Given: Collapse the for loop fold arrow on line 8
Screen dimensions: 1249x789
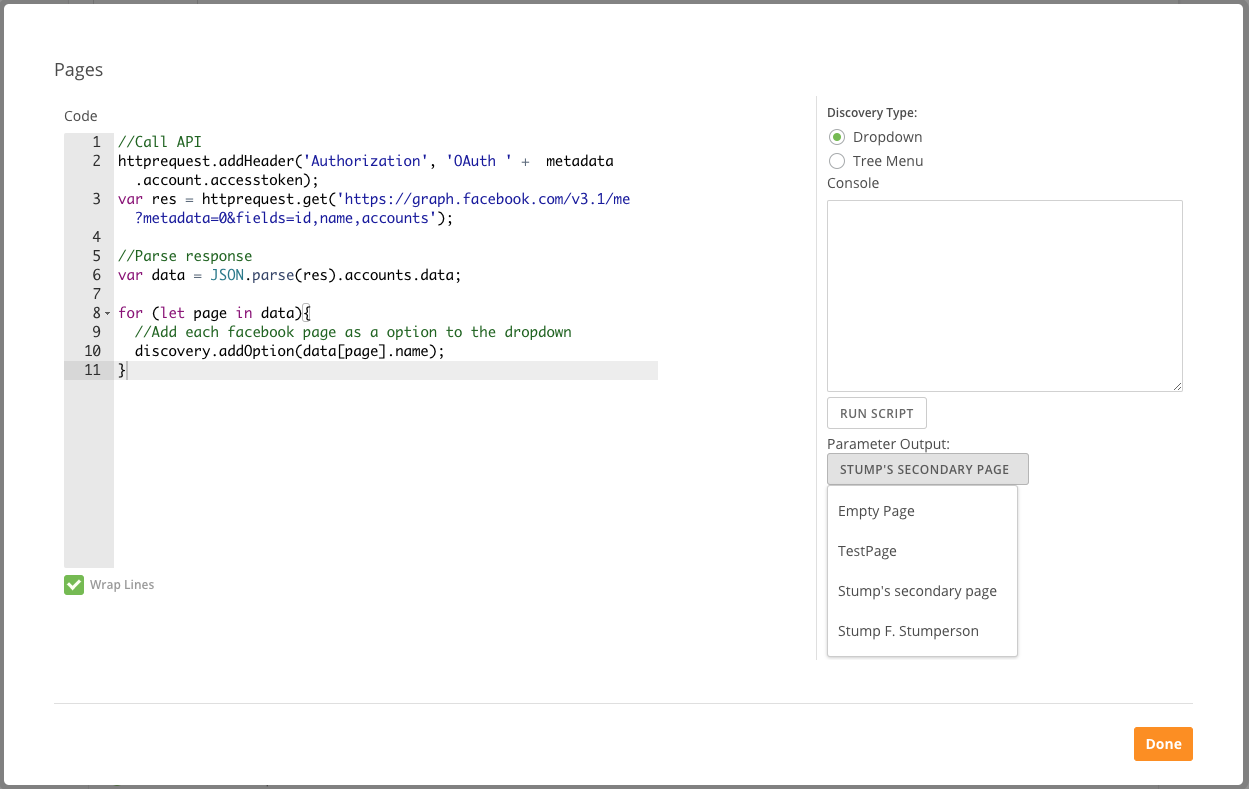Looking at the screenshot, I should (x=107, y=314).
